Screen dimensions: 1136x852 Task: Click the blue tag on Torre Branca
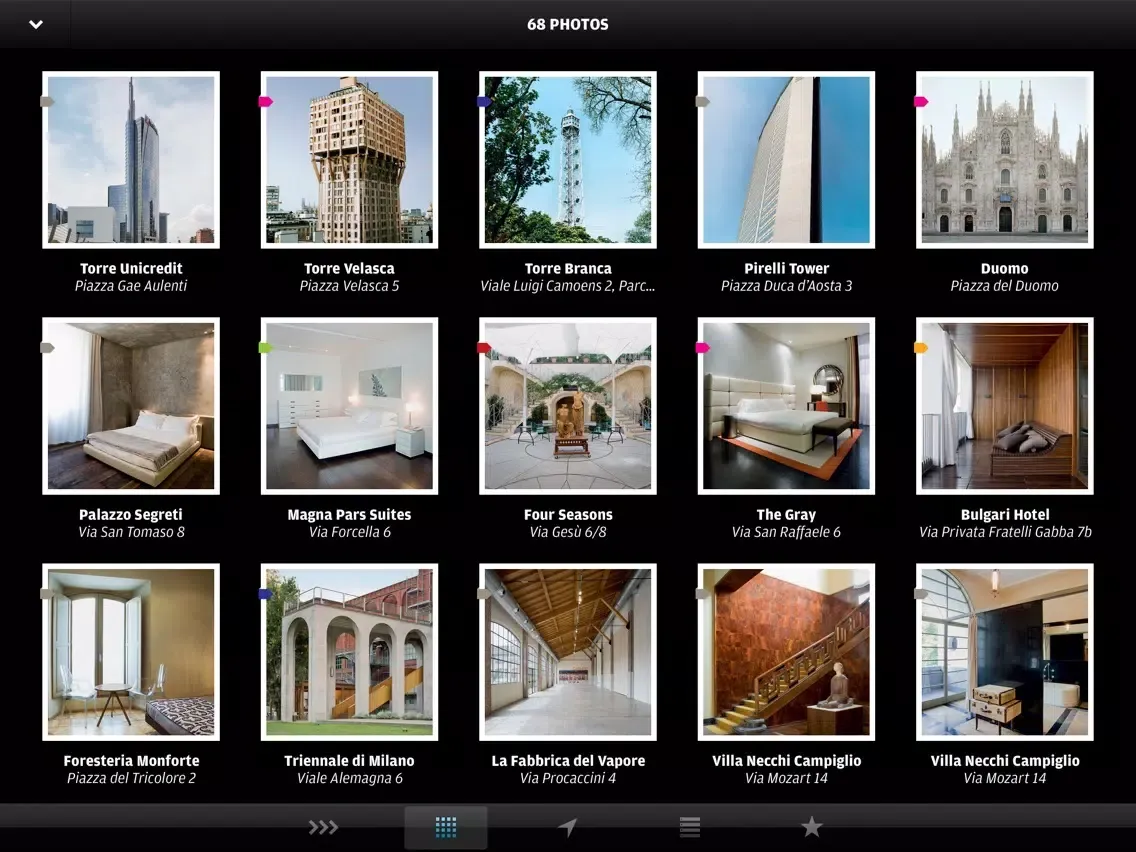point(484,101)
